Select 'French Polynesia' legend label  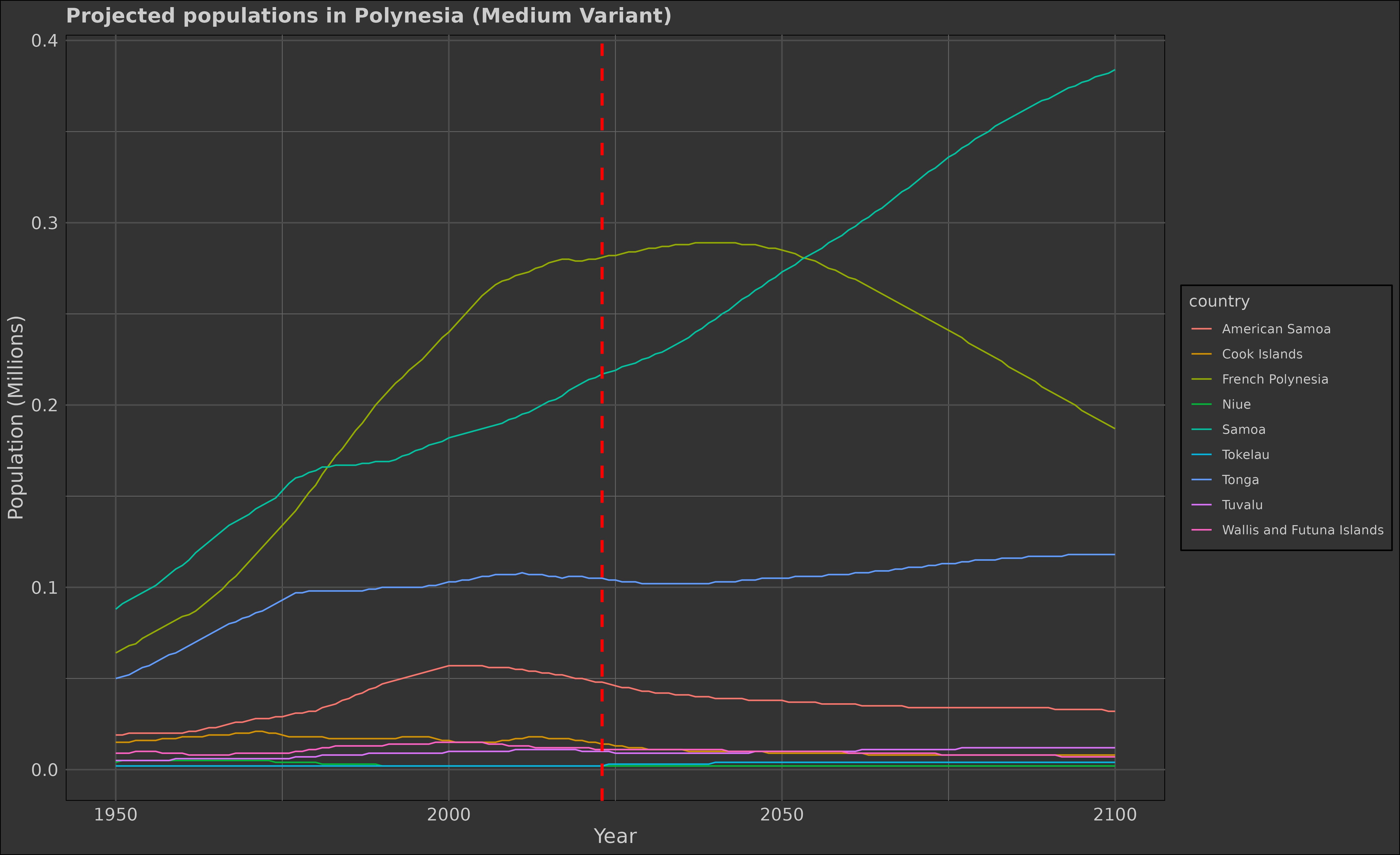click(1275, 379)
